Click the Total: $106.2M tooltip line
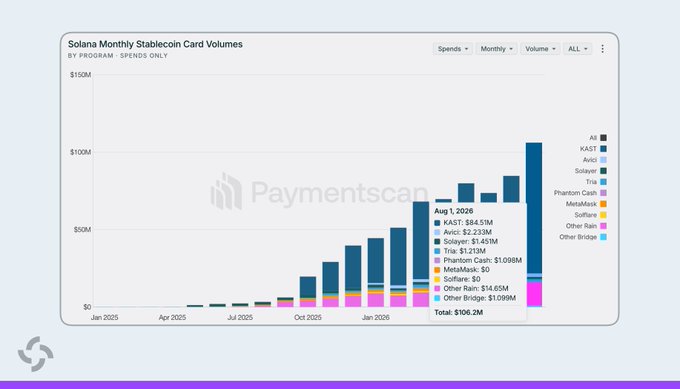The image size is (680, 389). tap(458, 312)
